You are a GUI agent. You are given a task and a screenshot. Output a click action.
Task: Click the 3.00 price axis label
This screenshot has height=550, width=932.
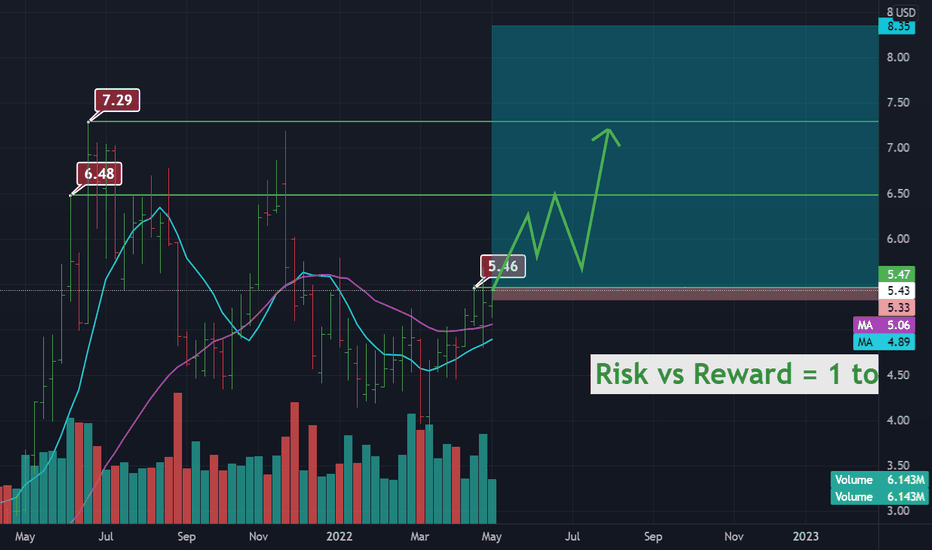(898, 511)
